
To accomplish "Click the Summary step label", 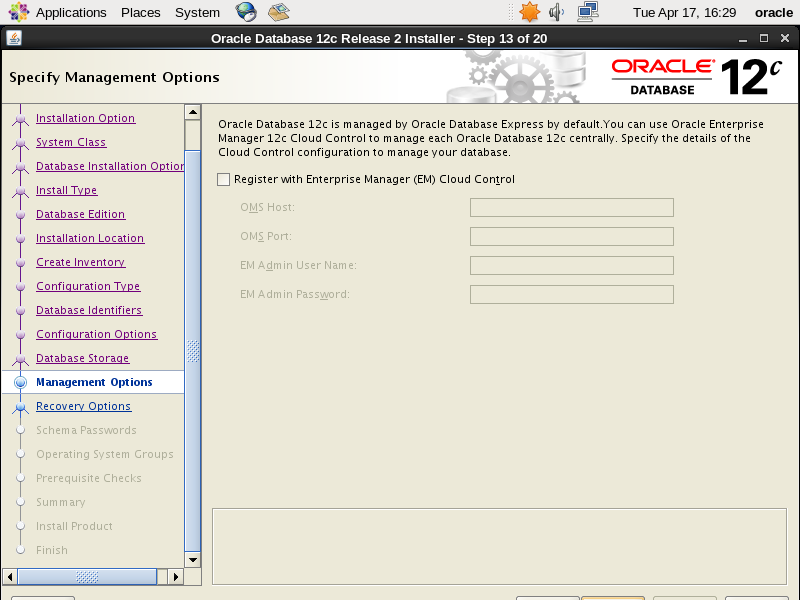I will point(61,502).
